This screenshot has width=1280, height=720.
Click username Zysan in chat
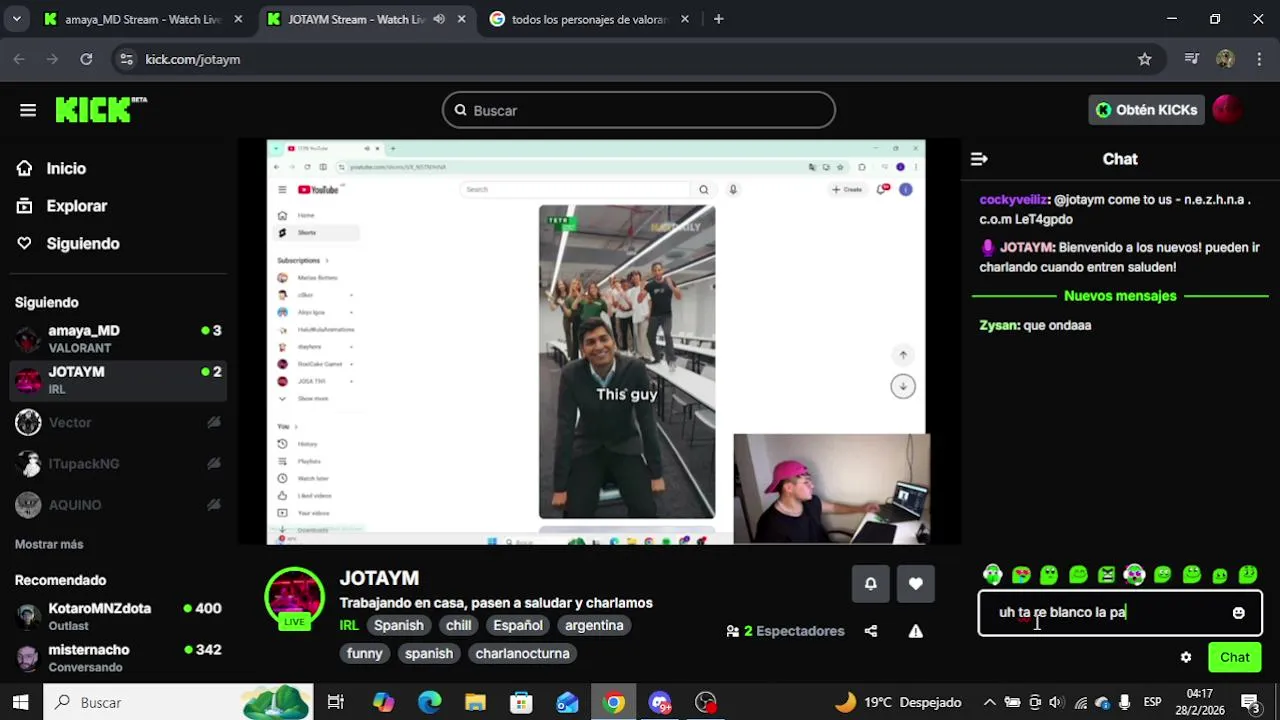click(998, 326)
